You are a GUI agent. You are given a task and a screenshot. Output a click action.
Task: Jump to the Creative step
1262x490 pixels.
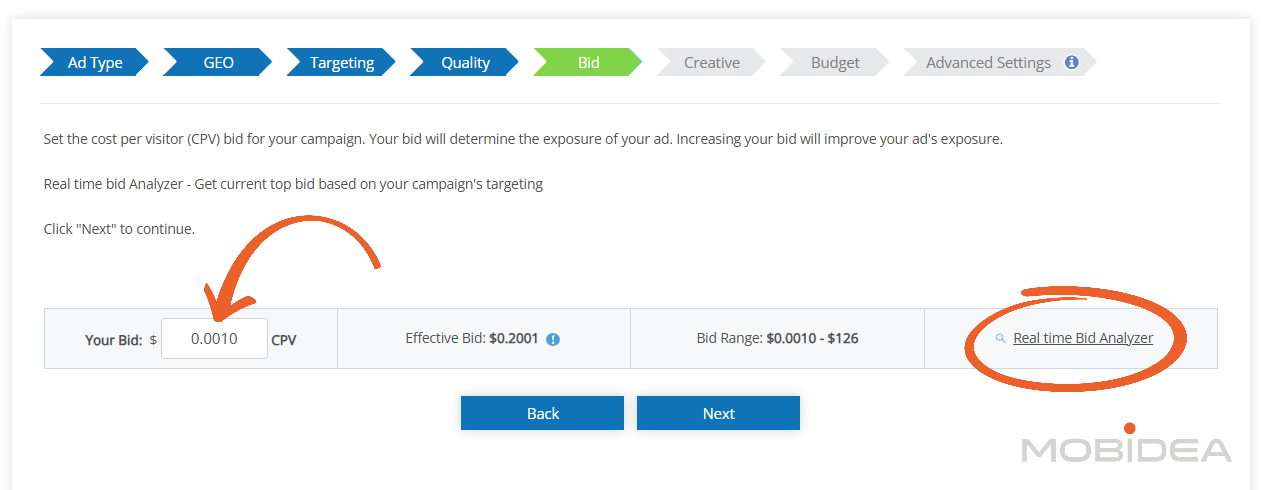coord(711,62)
